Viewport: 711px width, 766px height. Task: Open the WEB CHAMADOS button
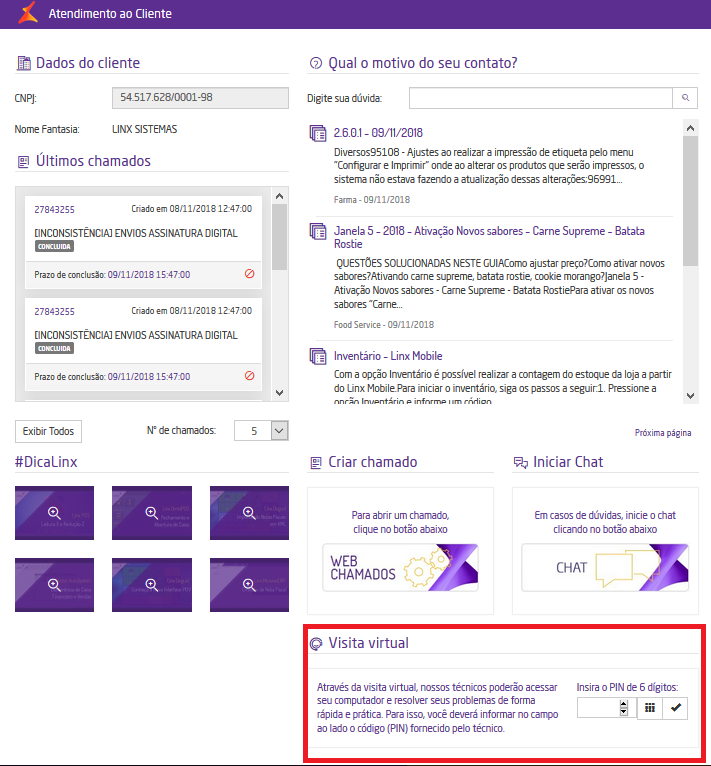(400, 568)
